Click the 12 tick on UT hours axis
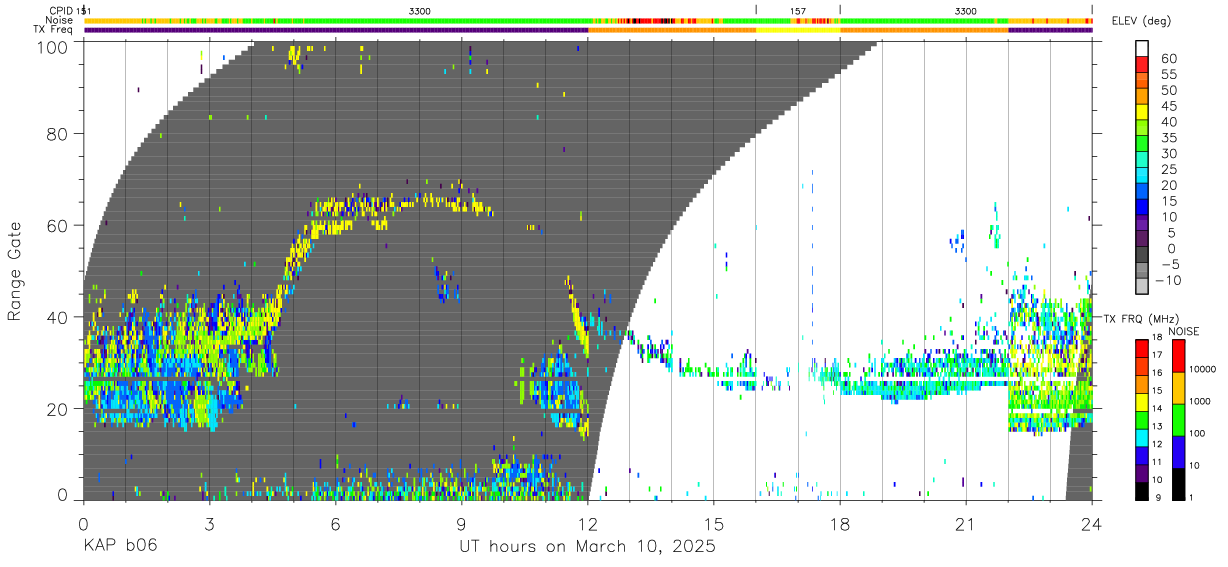 (x=588, y=524)
